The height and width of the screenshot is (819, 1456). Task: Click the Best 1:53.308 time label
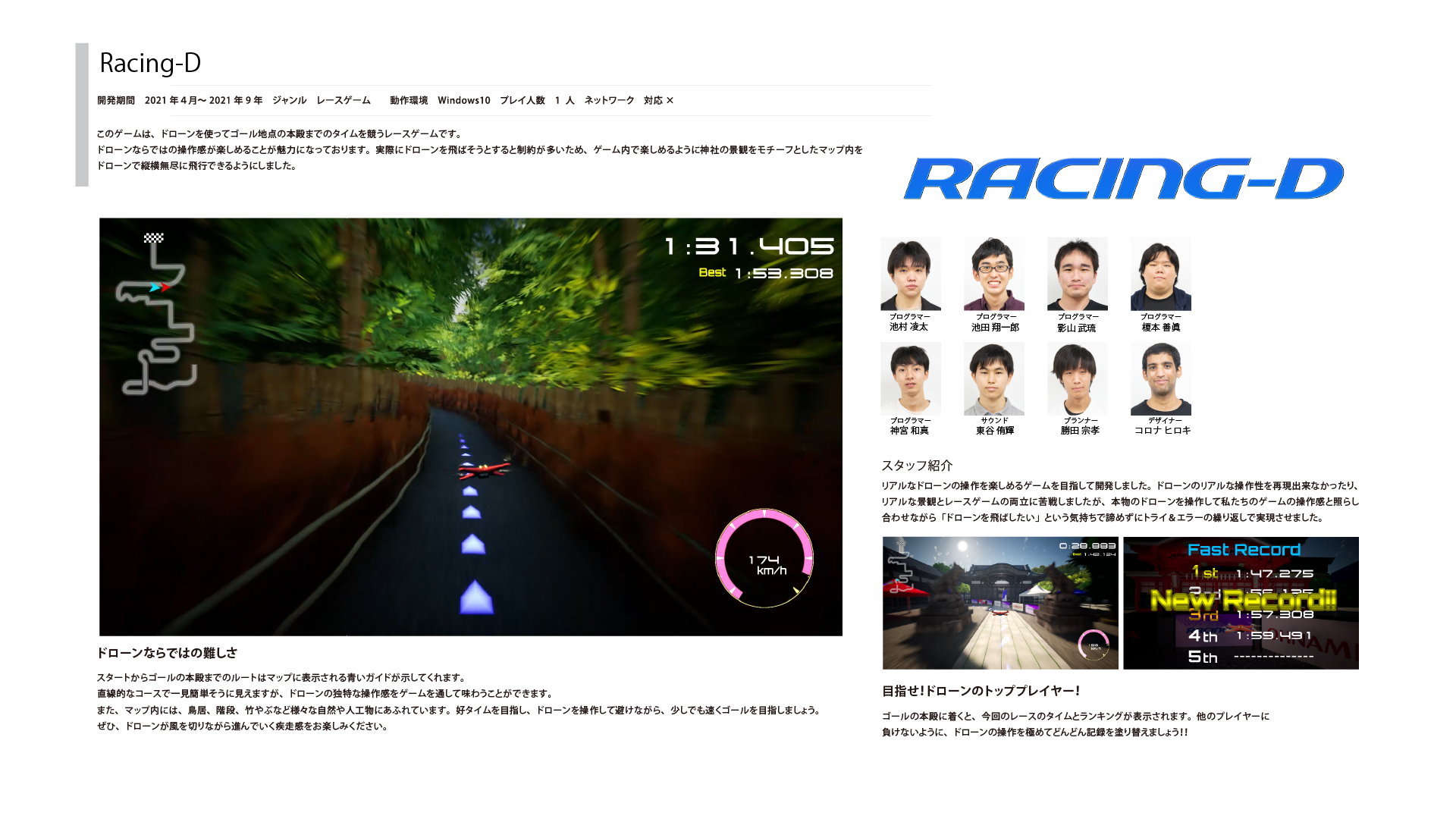[x=766, y=273]
